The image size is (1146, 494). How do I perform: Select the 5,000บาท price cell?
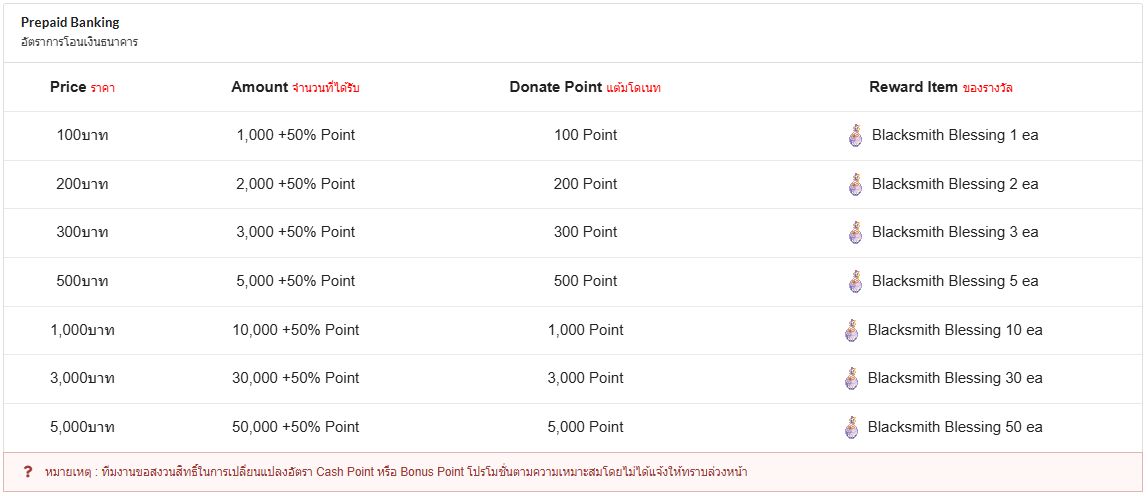click(x=82, y=427)
